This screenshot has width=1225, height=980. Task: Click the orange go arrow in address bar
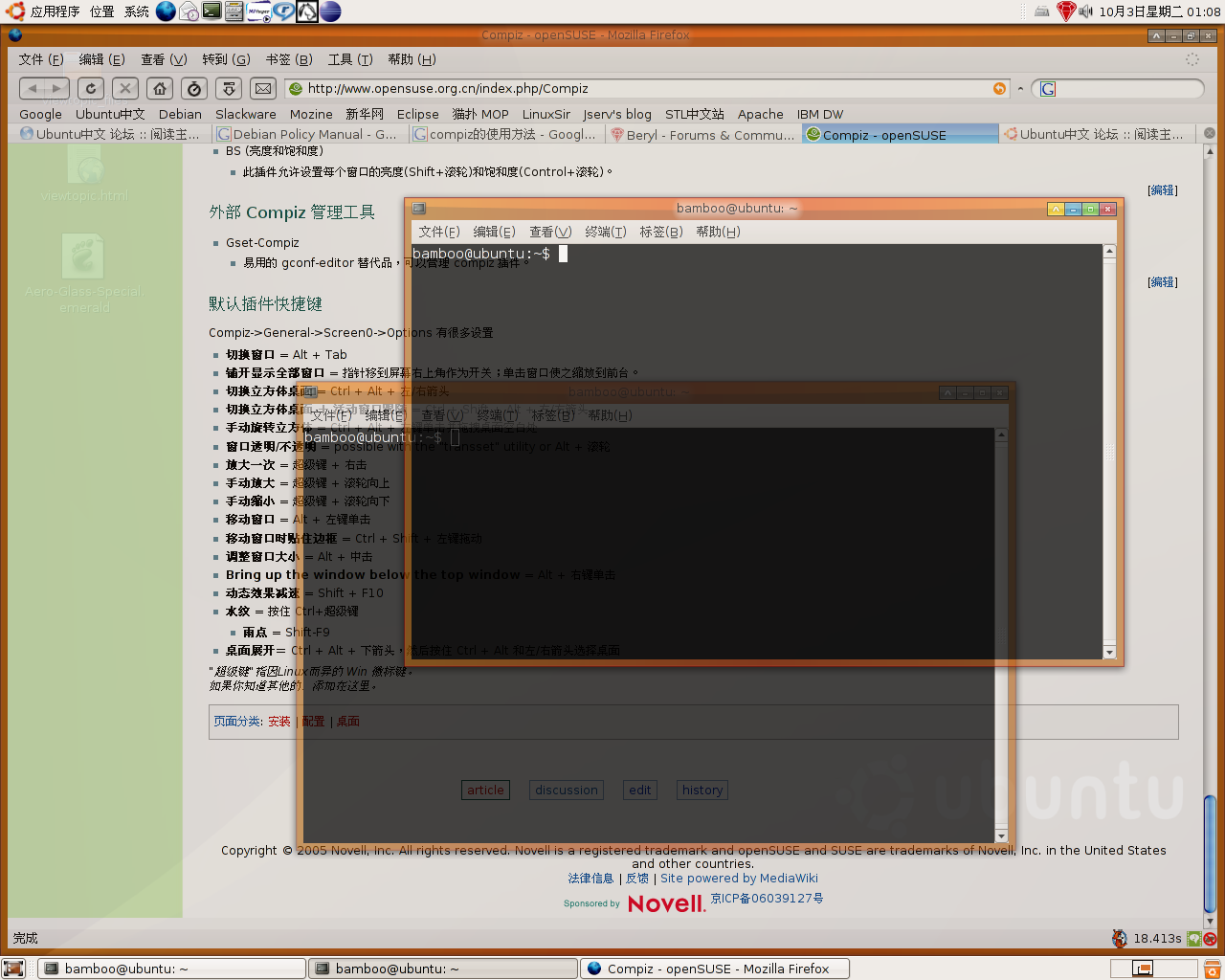pyautogui.click(x=1000, y=89)
